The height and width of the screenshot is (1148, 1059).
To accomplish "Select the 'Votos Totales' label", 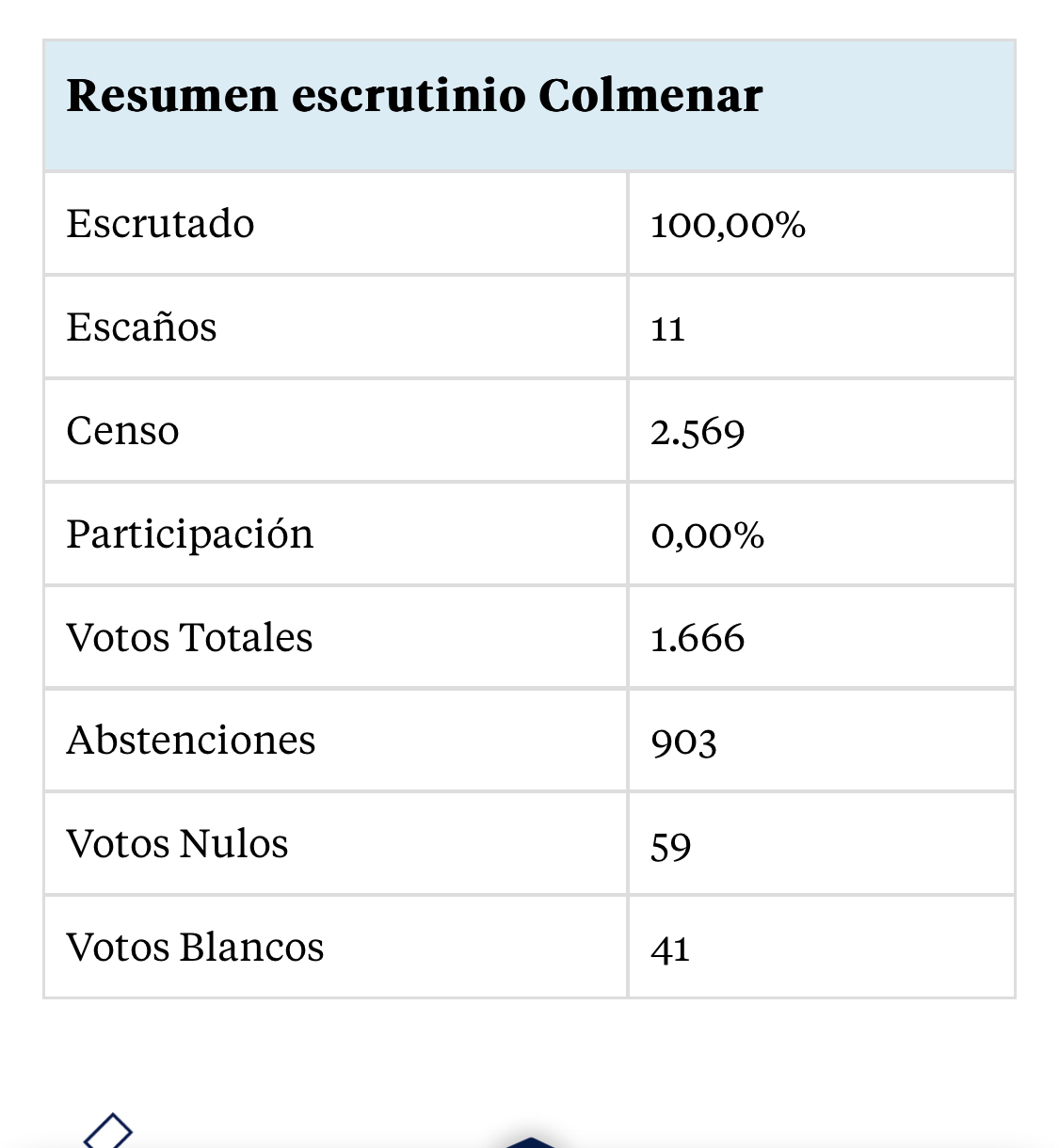I will click(189, 637).
